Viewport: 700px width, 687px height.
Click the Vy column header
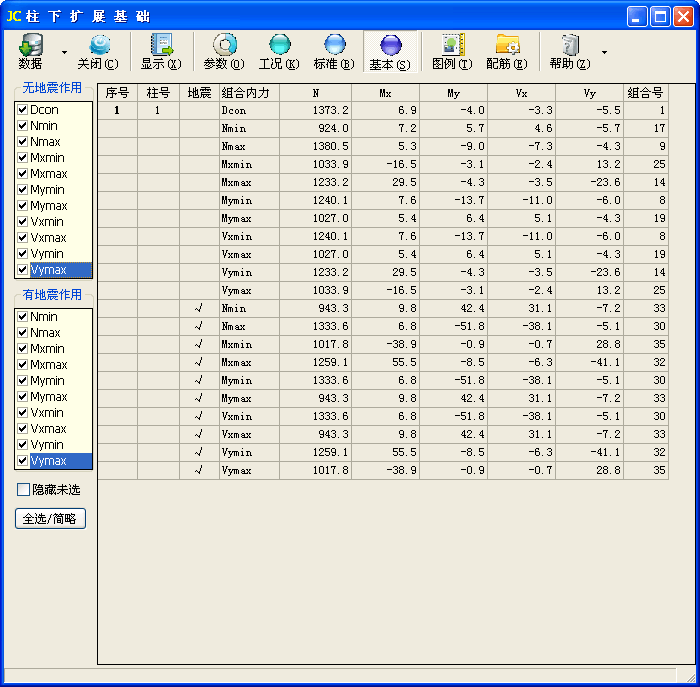(589, 93)
